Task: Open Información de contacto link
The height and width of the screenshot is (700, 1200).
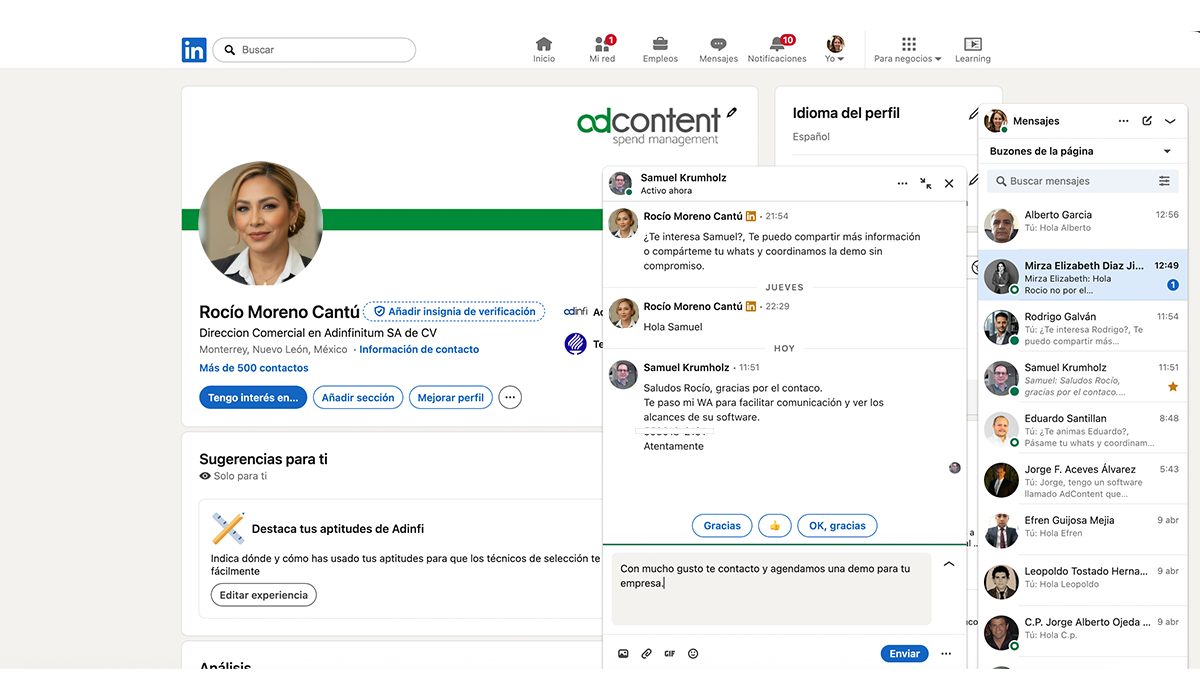Action: pyautogui.click(x=419, y=350)
